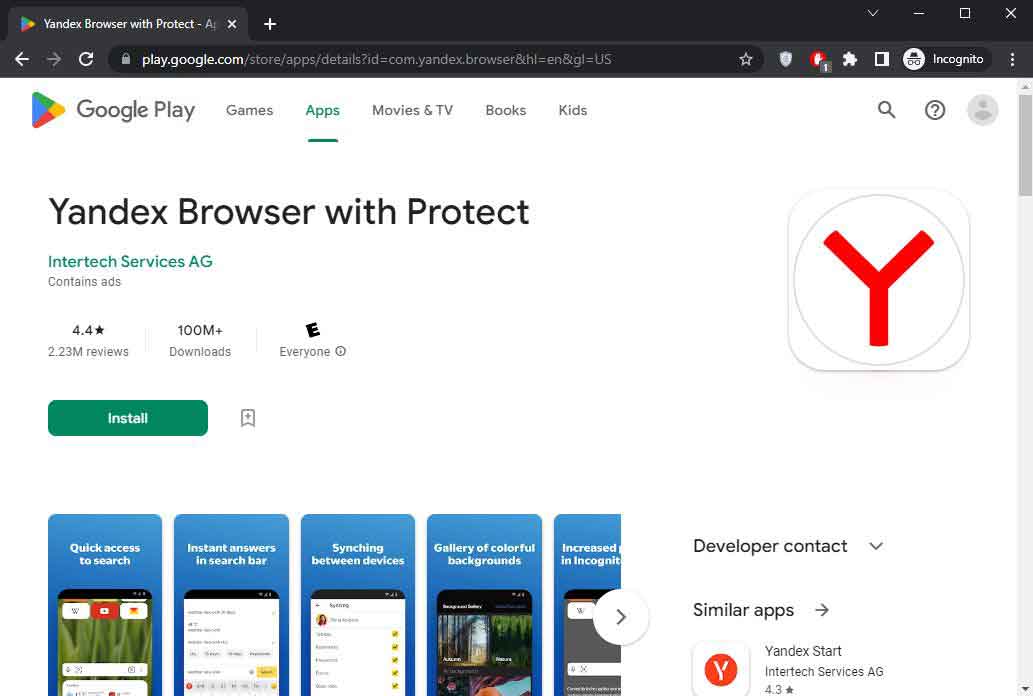This screenshot has height=696, width=1033.
Task: Open Instant answers in search bar screenshot
Action: (x=231, y=605)
